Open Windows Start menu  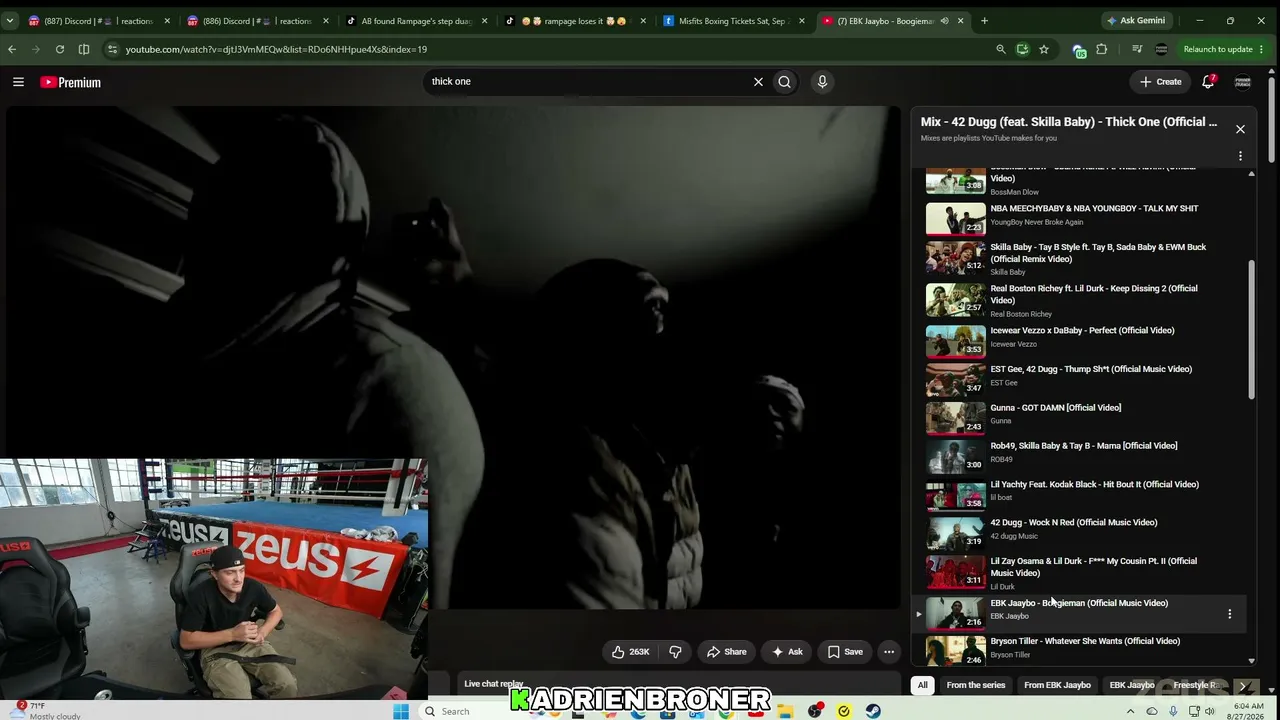(401, 711)
